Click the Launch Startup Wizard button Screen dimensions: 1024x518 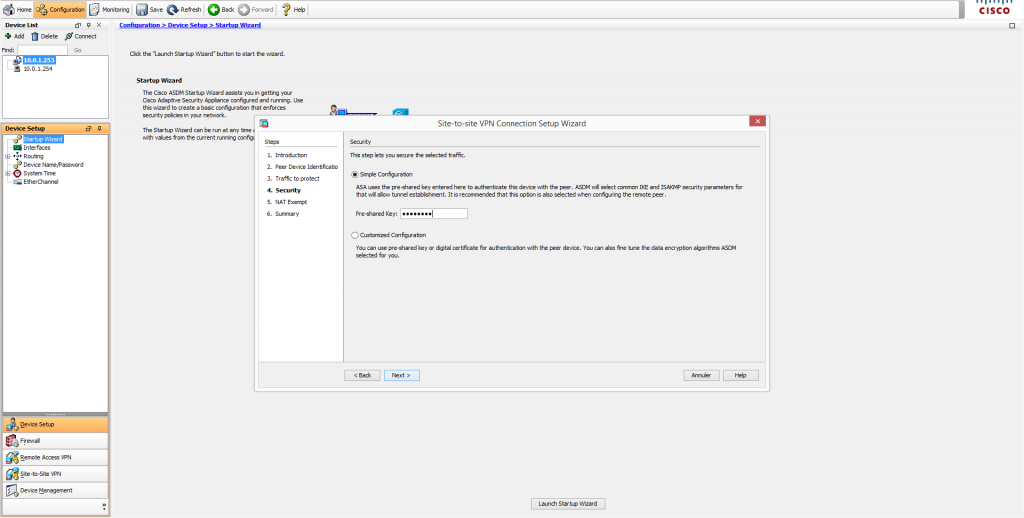coord(568,504)
